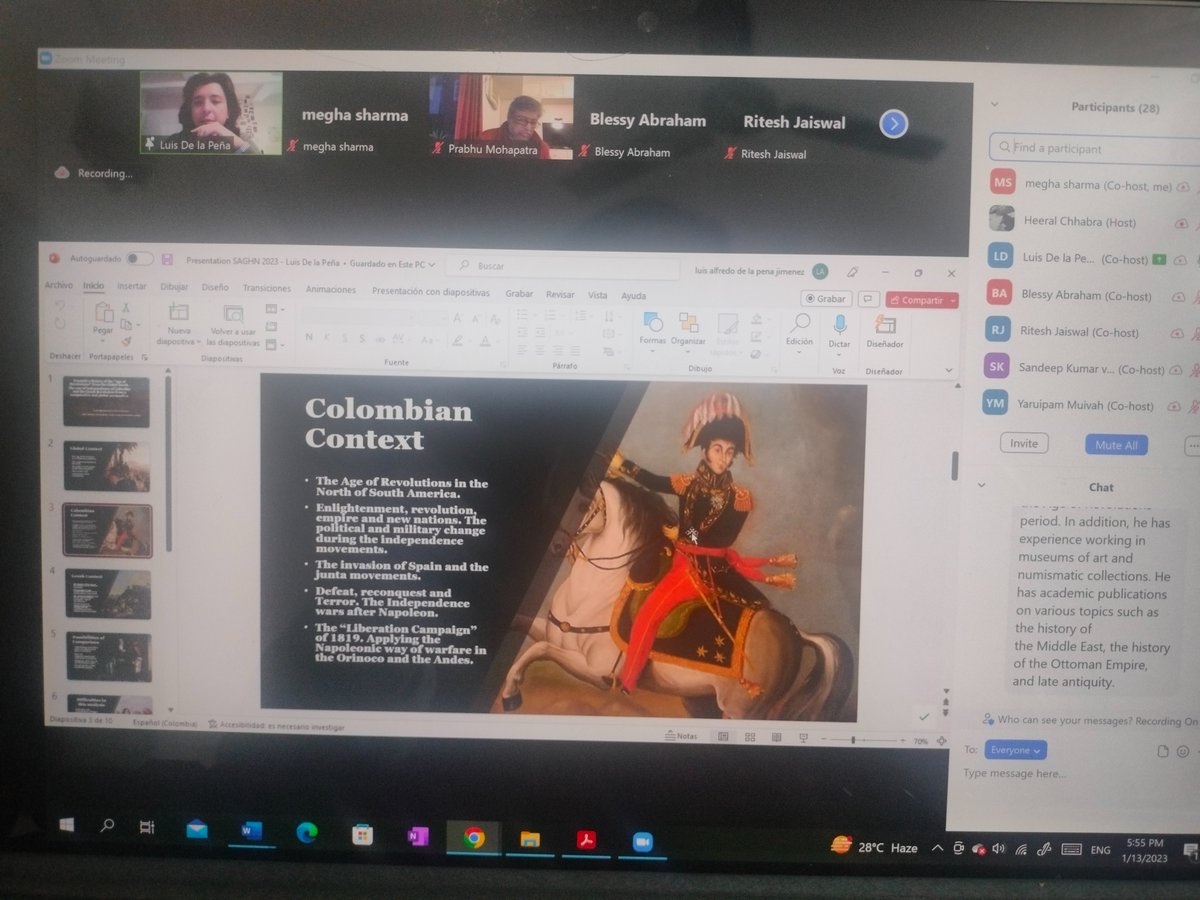The image size is (1200, 900).
Task: Open the Portapapeles dialog launcher
Action: click(144, 357)
